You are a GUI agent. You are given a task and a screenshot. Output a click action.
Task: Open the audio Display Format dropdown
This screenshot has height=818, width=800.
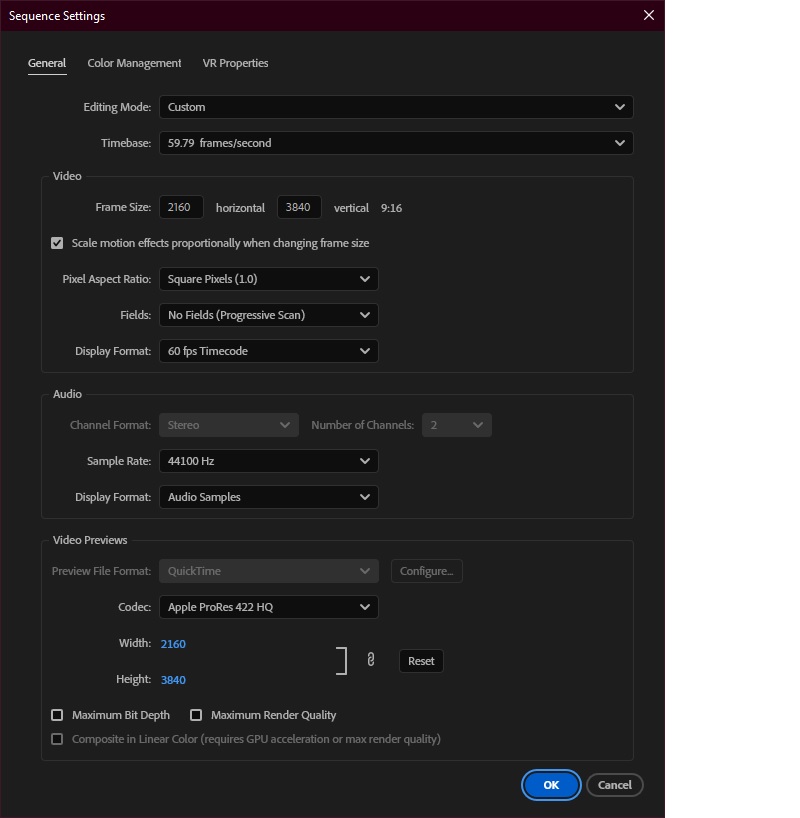click(x=268, y=497)
